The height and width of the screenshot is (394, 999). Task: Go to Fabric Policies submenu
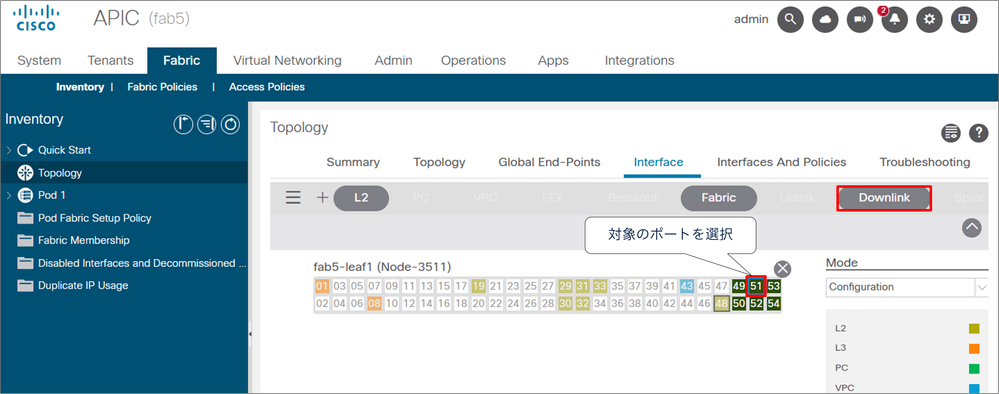click(x=162, y=87)
